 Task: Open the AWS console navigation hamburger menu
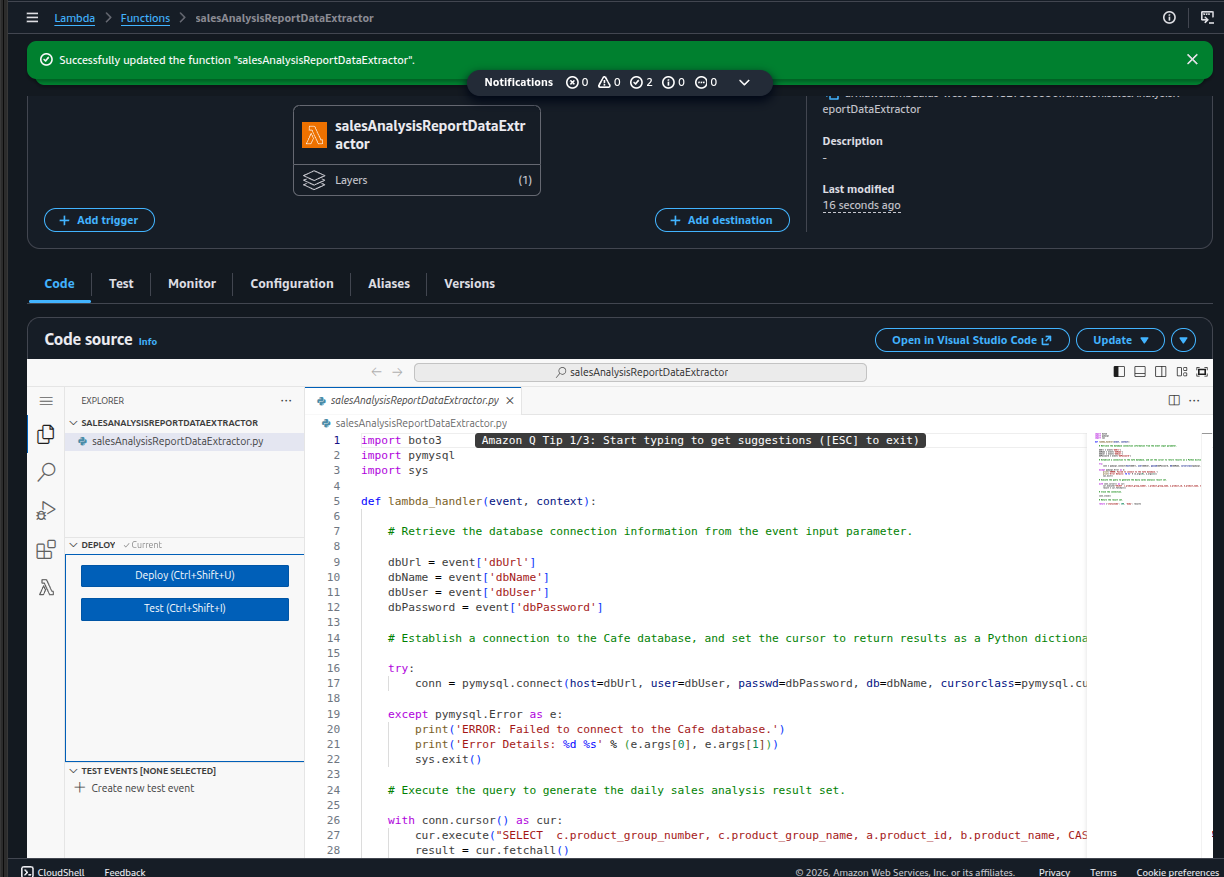[32, 18]
